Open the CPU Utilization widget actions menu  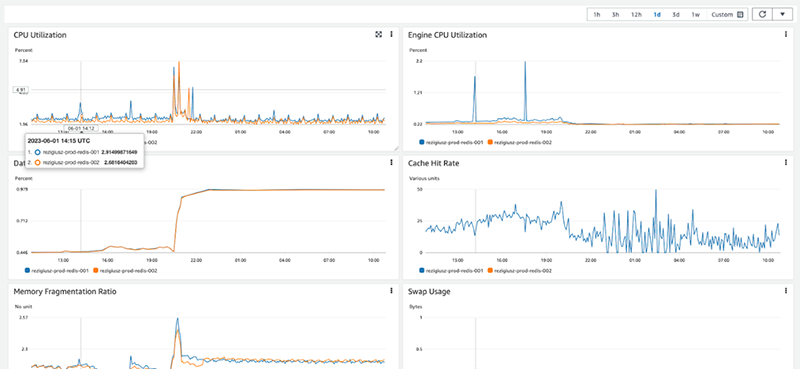pyautogui.click(x=391, y=34)
